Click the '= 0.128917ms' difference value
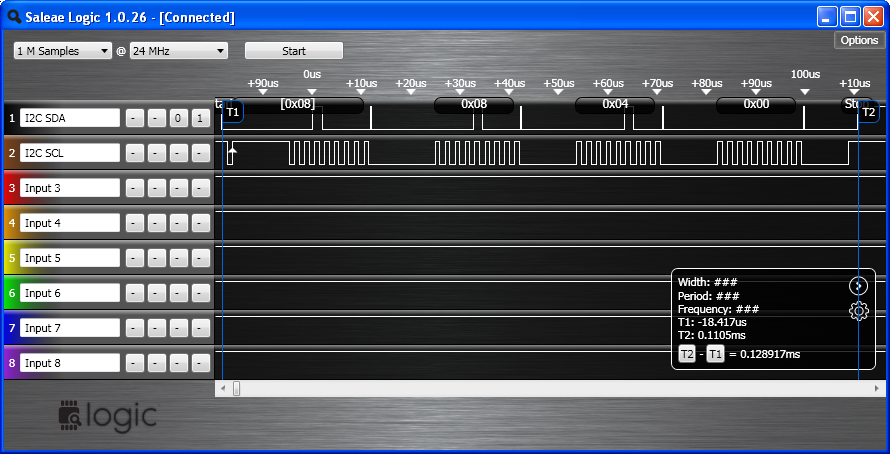This screenshot has height=454, width=890. point(765,354)
